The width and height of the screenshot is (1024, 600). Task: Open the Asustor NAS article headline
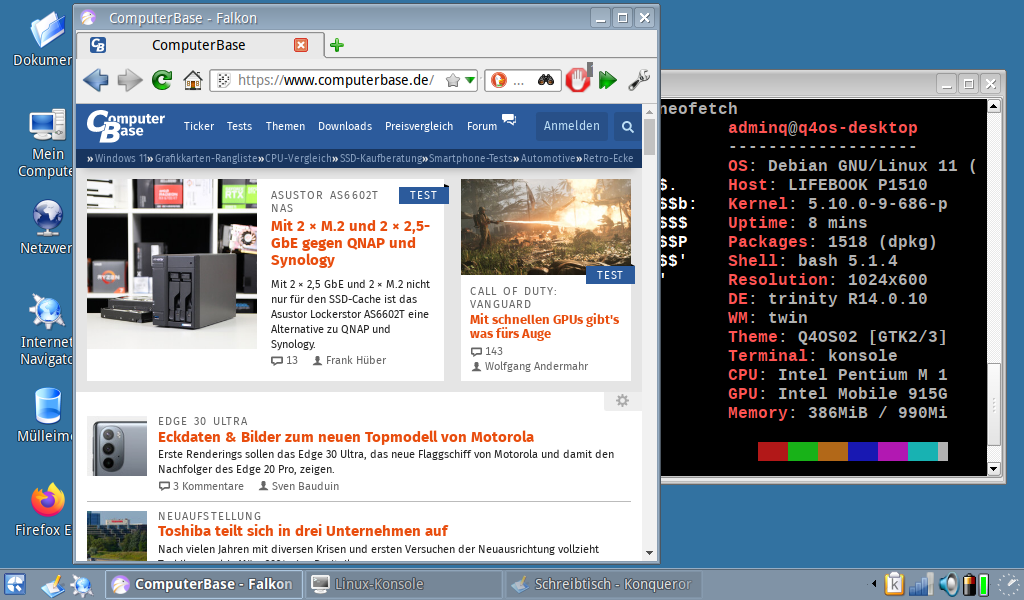pyautogui.click(x=350, y=243)
